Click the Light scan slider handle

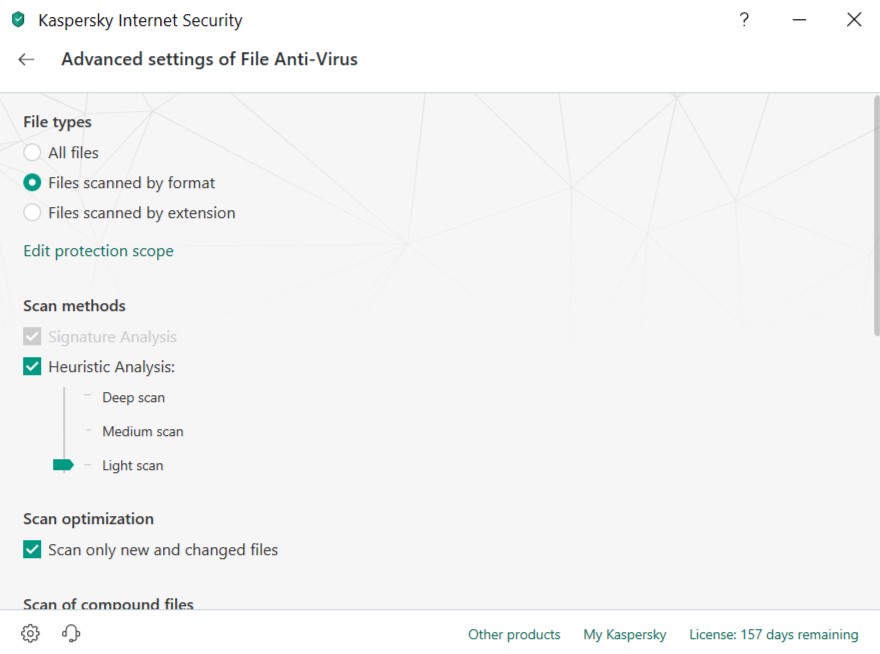pyautogui.click(x=63, y=465)
